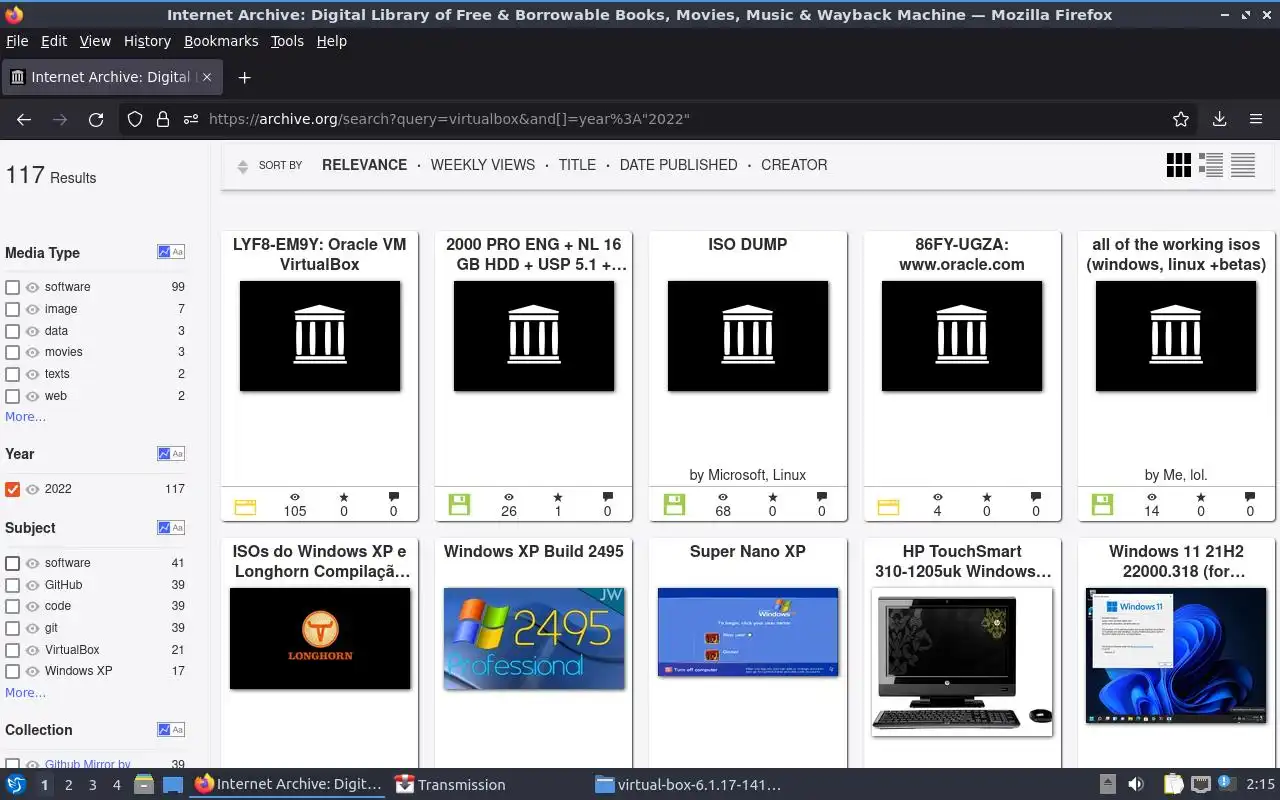Toggle sort direction arrows beside SORT BY

click(x=242, y=166)
